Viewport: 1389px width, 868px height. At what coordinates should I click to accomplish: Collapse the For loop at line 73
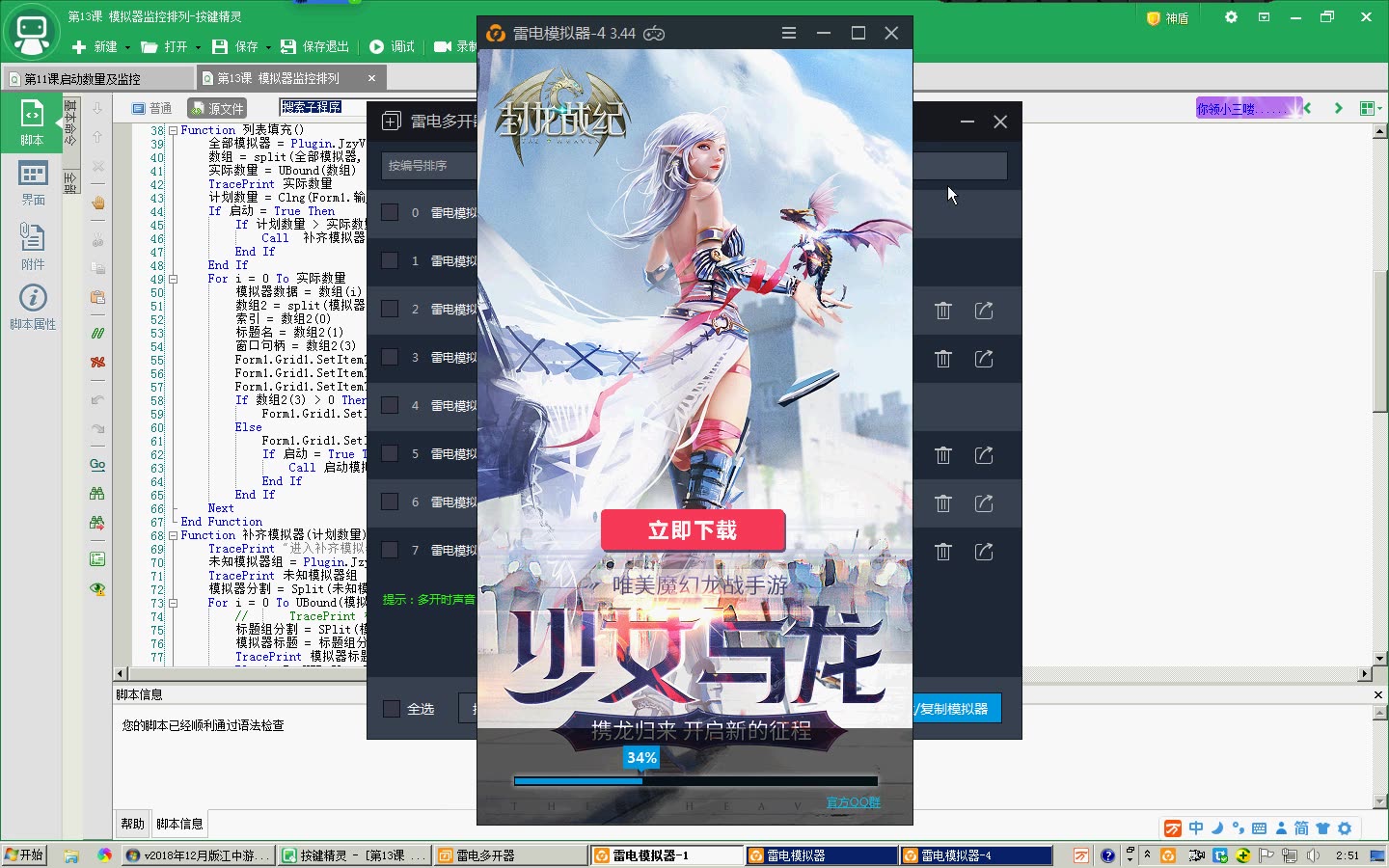point(174,603)
